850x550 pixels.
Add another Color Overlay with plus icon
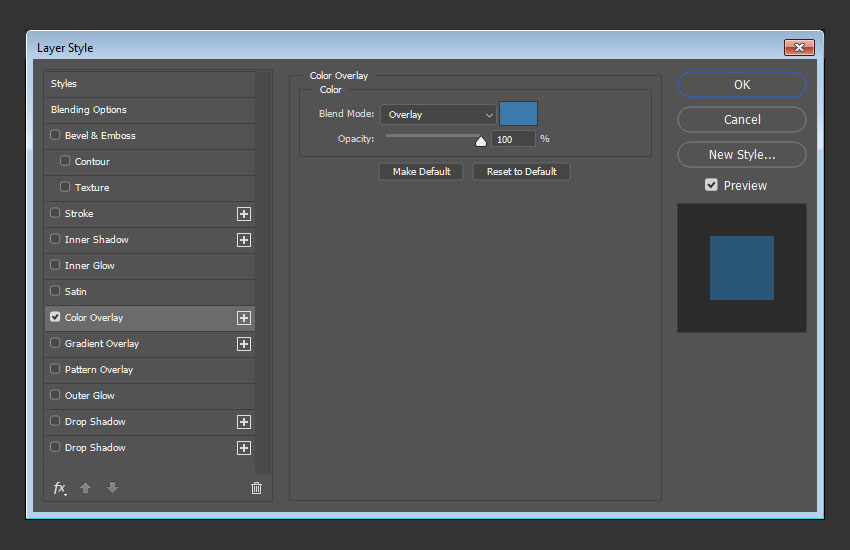[x=244, y=318]
